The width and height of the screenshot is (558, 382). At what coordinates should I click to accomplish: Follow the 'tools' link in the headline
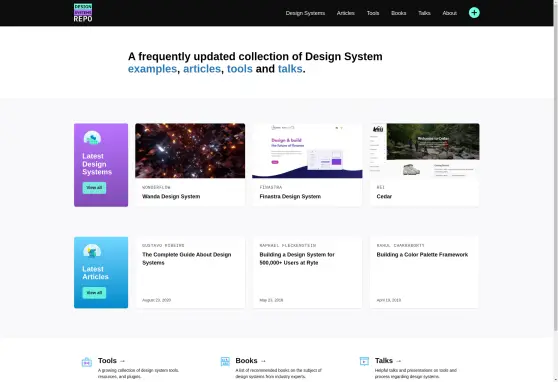click(x=240, y=69)
